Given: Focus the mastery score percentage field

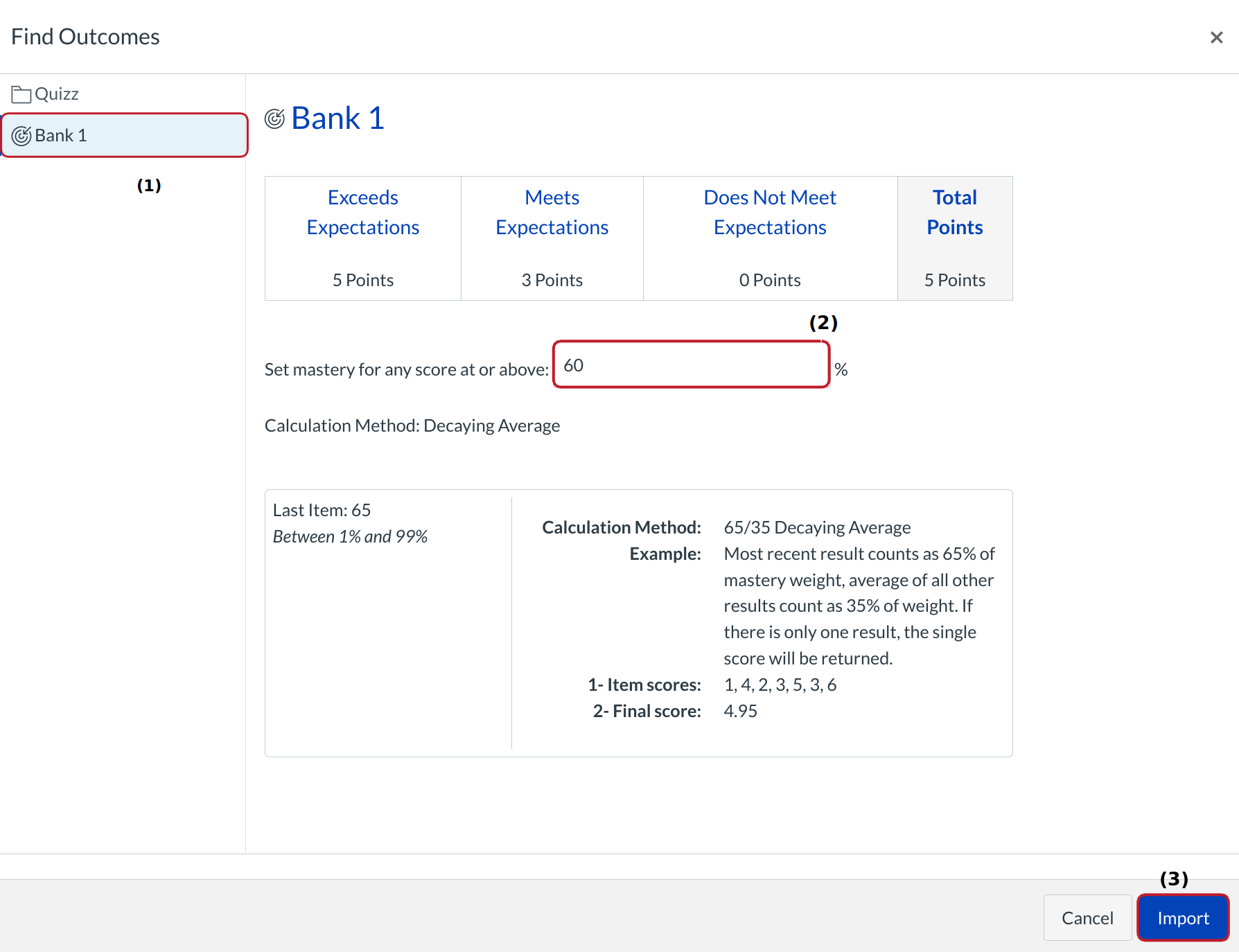Looking at the screenshot, I should tap(691, 365).
